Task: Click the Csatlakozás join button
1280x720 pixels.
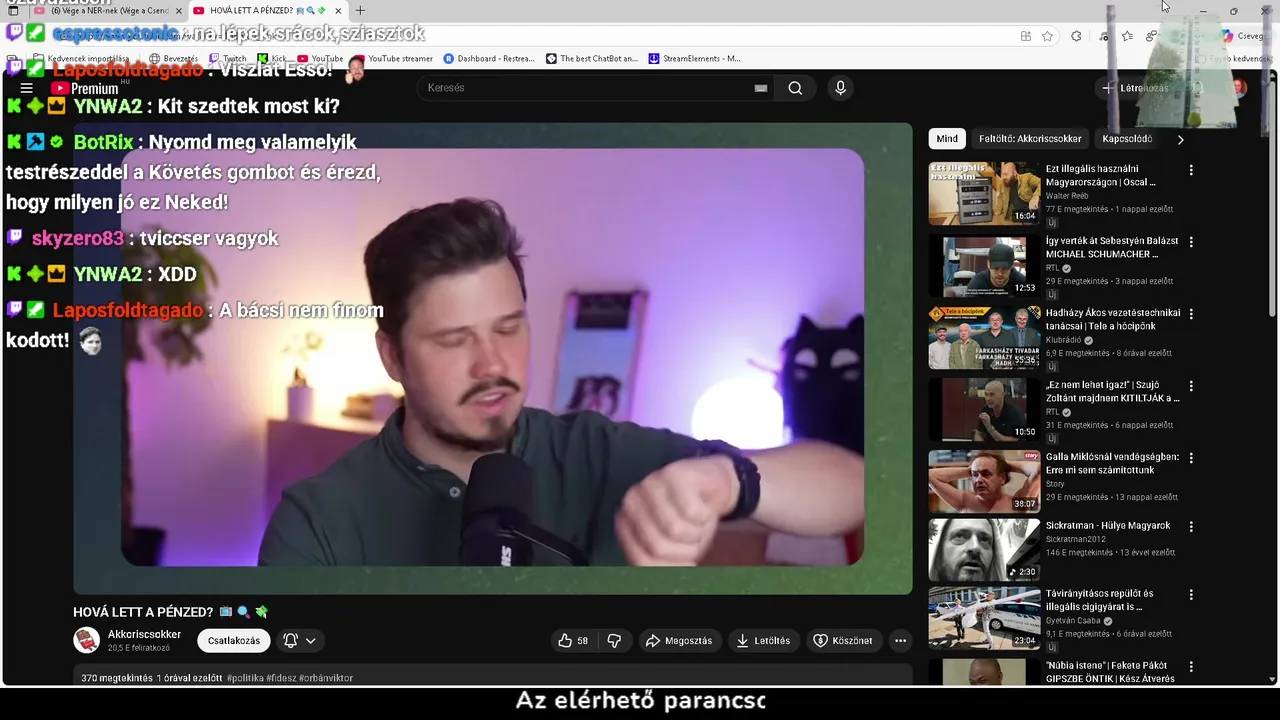Action: coord(234,641)
